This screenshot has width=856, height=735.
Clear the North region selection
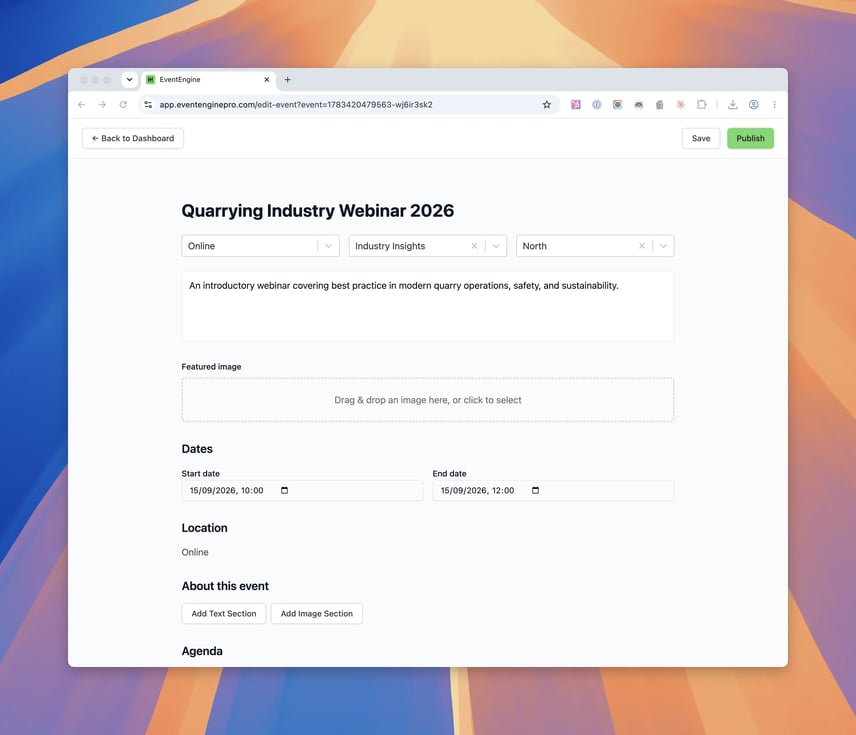coord(642,246)
